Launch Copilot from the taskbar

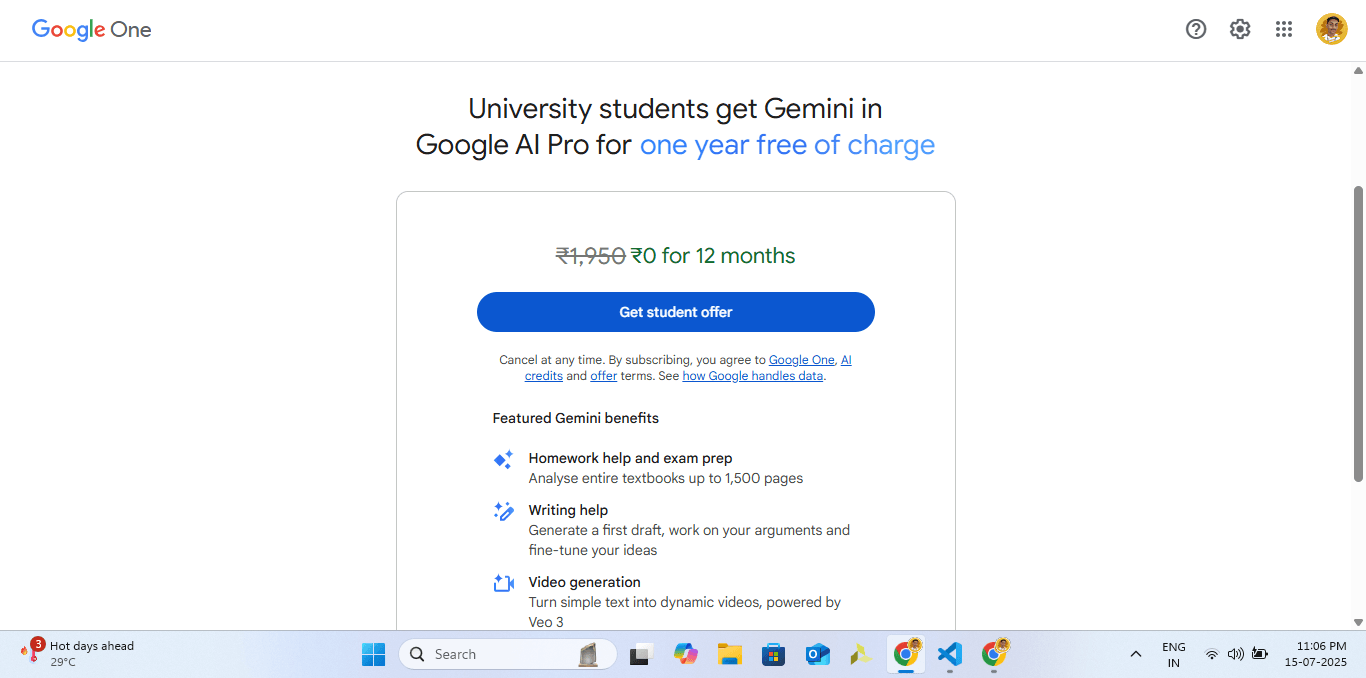685,654
